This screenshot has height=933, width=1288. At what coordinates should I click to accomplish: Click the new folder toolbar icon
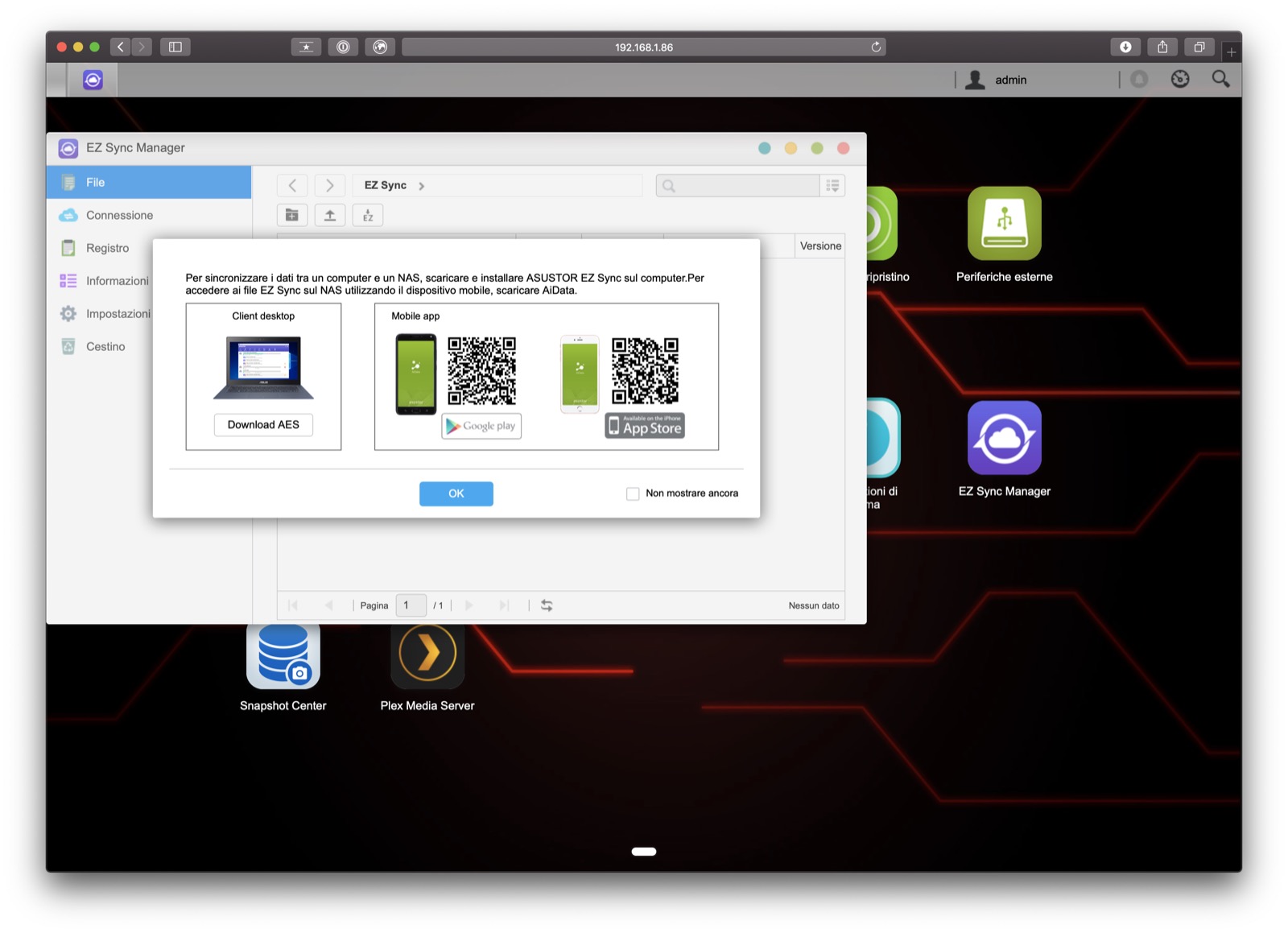point(292,215)
